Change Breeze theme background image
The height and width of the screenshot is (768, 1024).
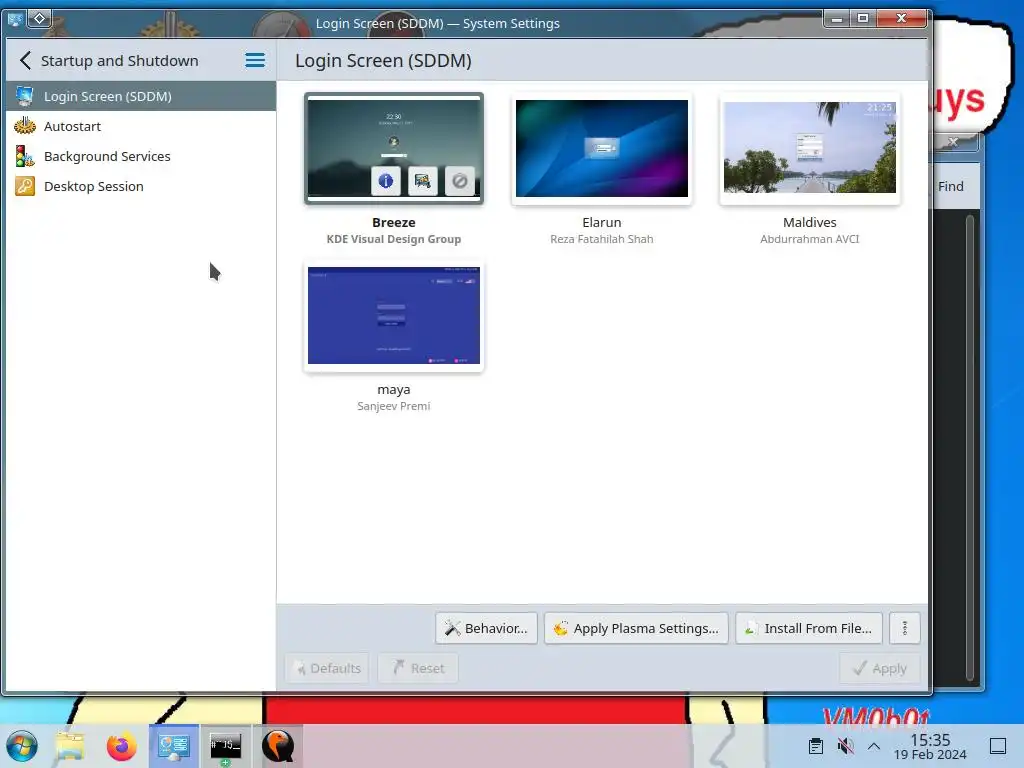(x=423, y=181)
